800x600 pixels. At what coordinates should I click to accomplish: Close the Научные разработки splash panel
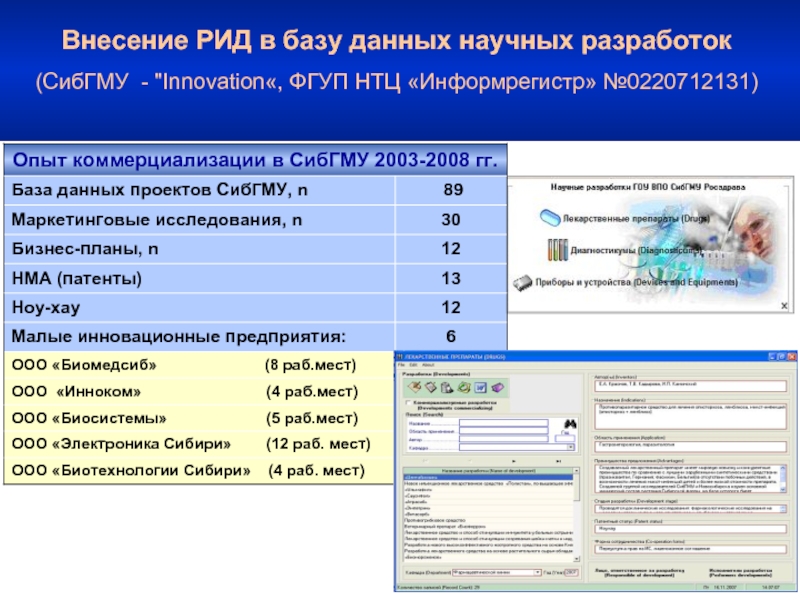pos(784,306)
